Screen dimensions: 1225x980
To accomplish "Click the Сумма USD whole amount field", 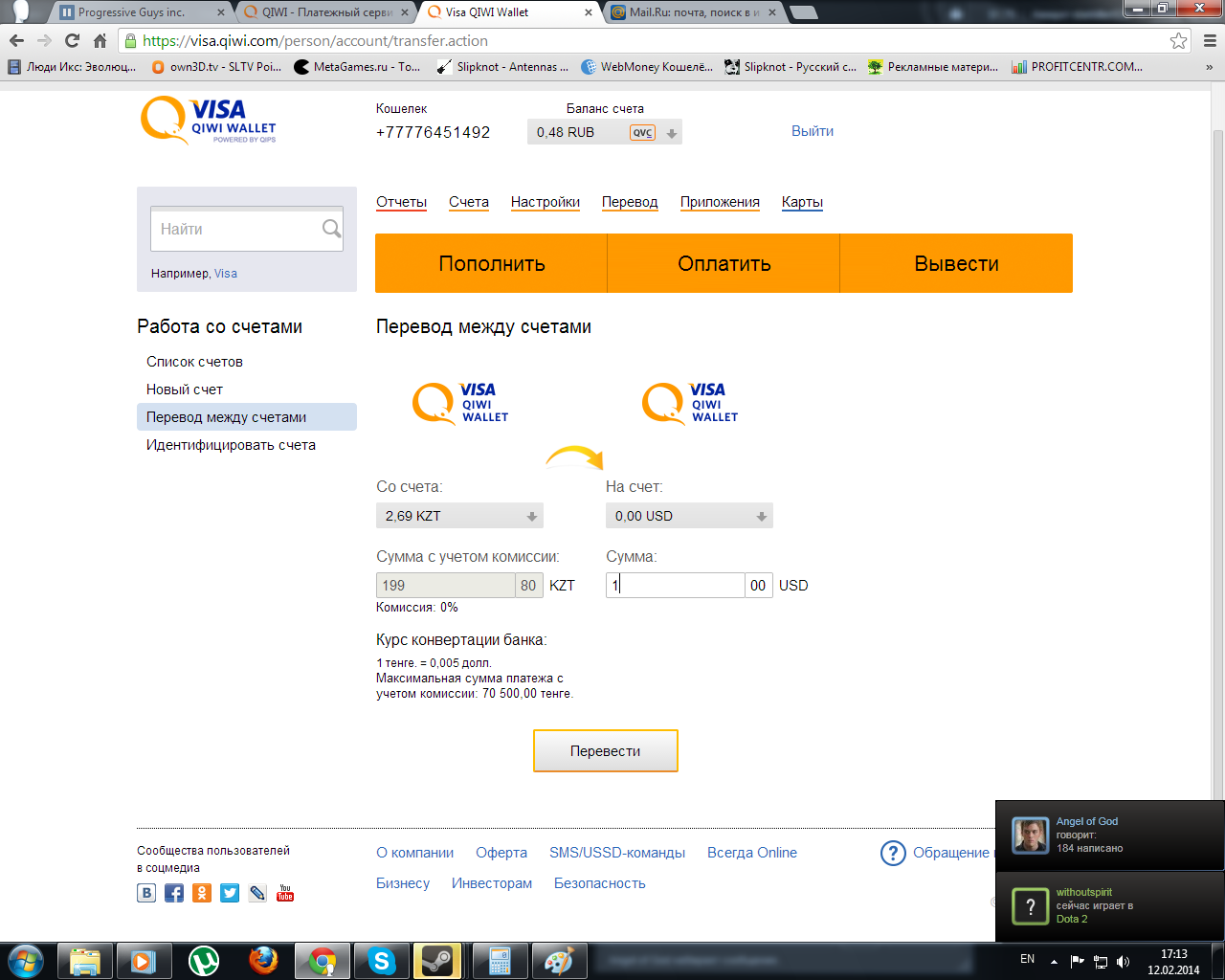I will click(676, 586).
